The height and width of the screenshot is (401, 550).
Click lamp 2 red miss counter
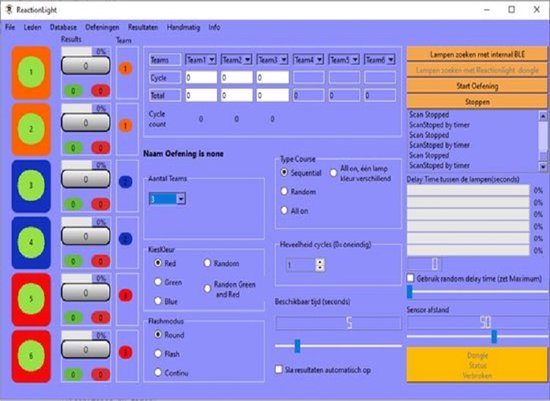point(101,148)
